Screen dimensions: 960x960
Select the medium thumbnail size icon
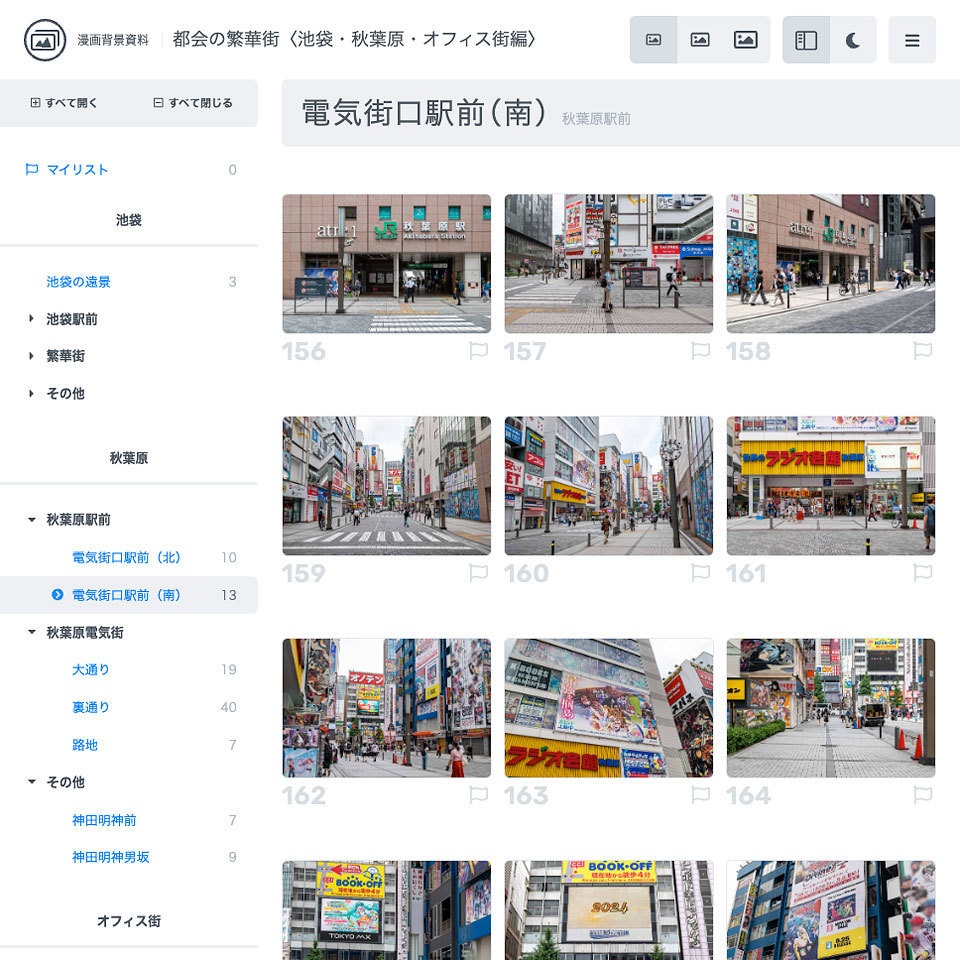699,39
